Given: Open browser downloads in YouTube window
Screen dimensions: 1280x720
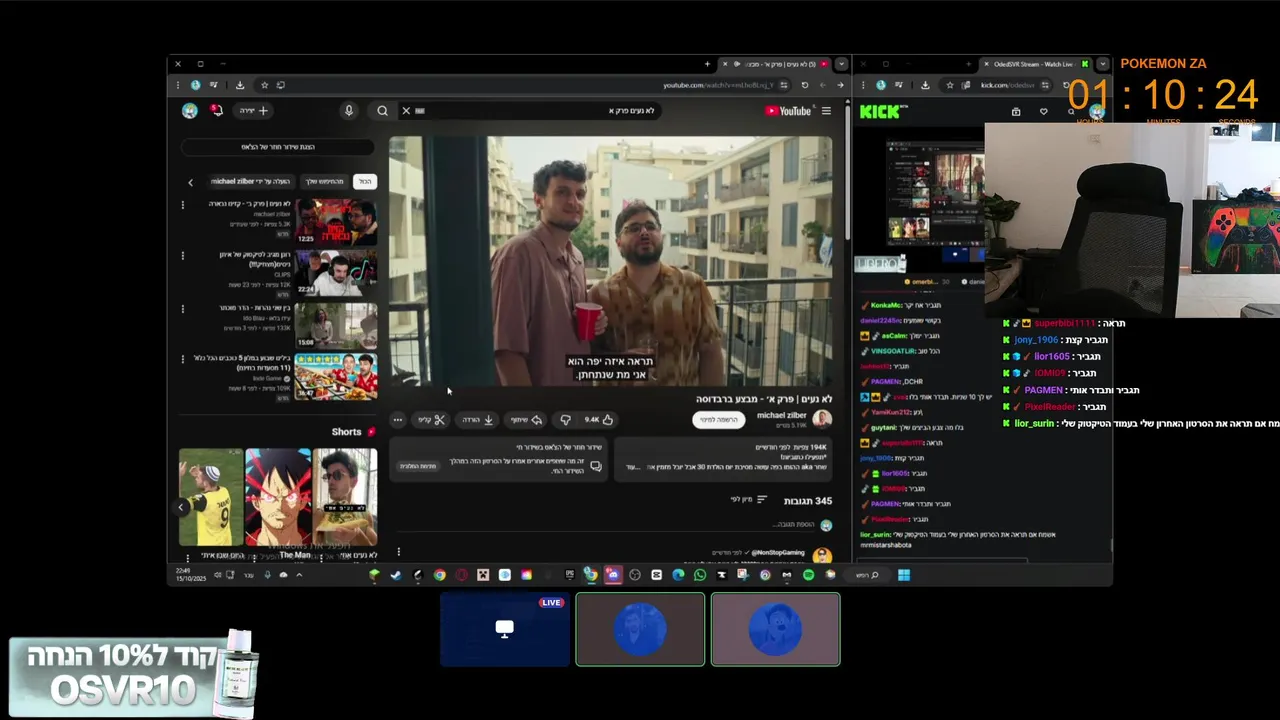Looking at the screenshot, I should click(x=240, y=85).
